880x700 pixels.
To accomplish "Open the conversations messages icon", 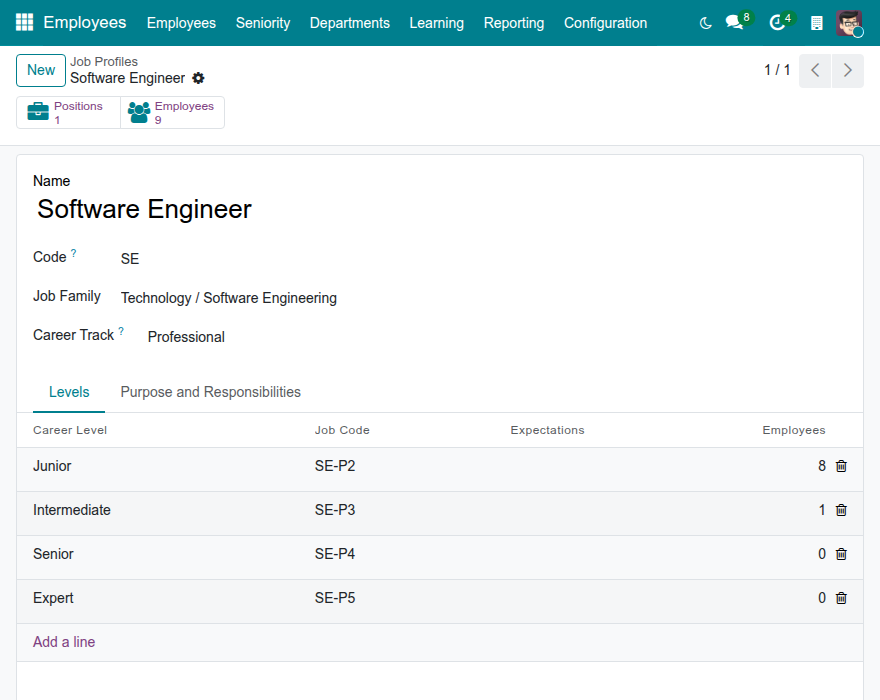I will tap(735, 22).
